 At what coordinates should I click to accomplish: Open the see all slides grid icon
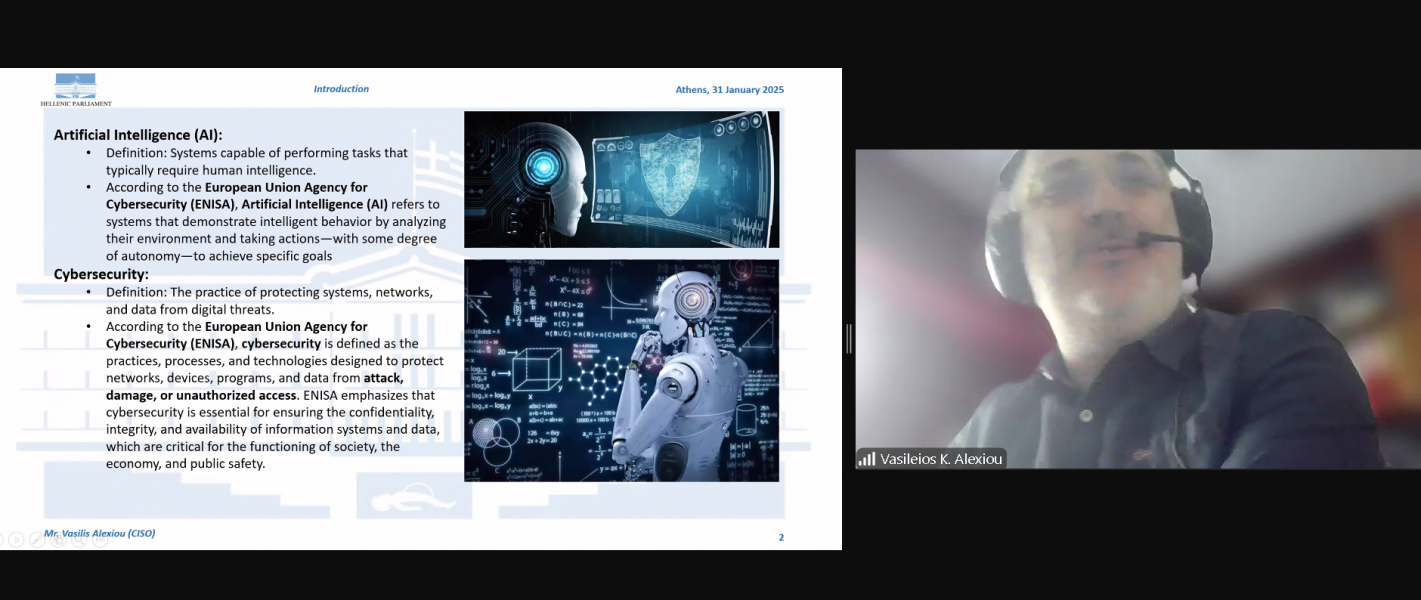58,540
